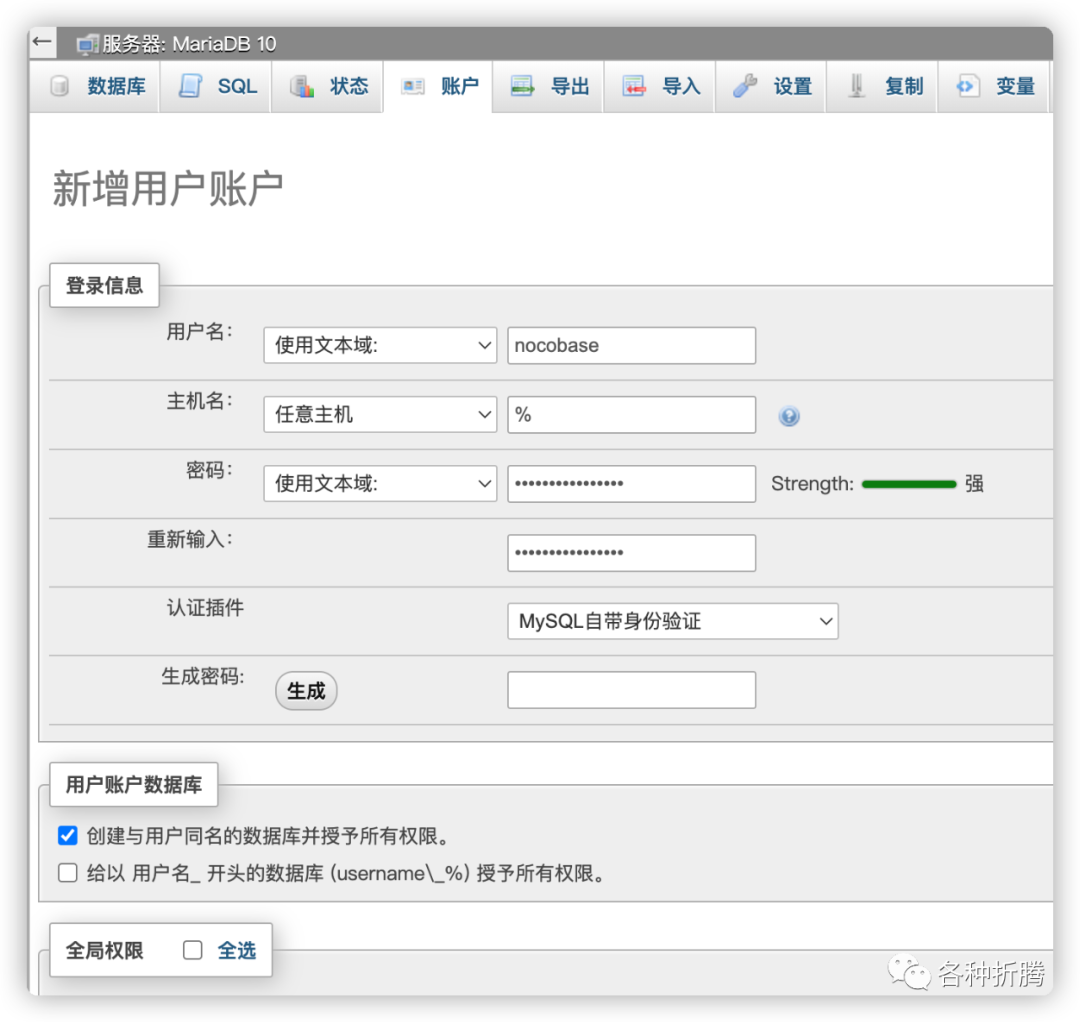Open the 复制 tab
This screenshot has width=1080, height=1022.
coord(882,86)
